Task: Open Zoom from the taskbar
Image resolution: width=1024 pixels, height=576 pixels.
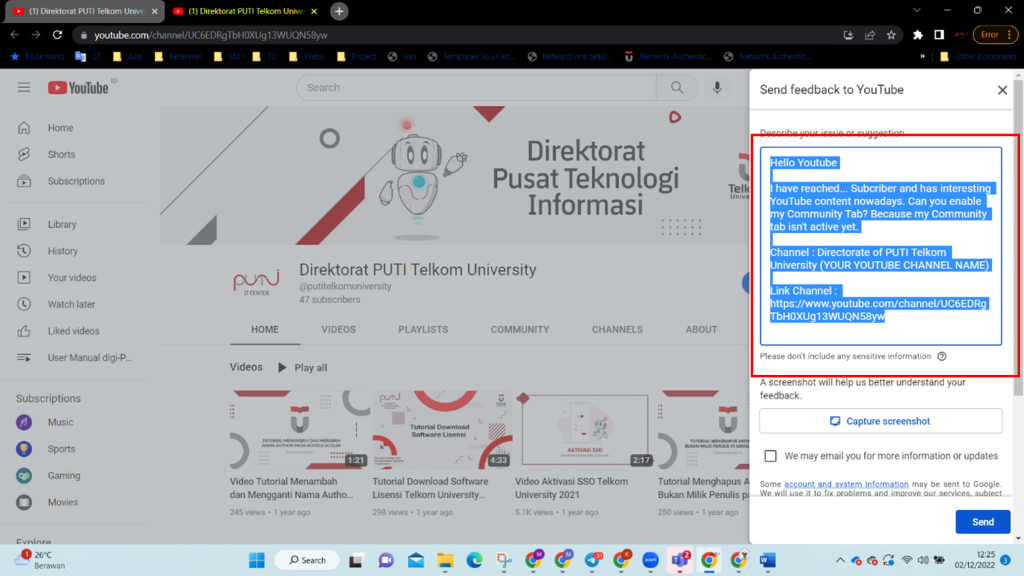Action: click(x=650, y=560)
